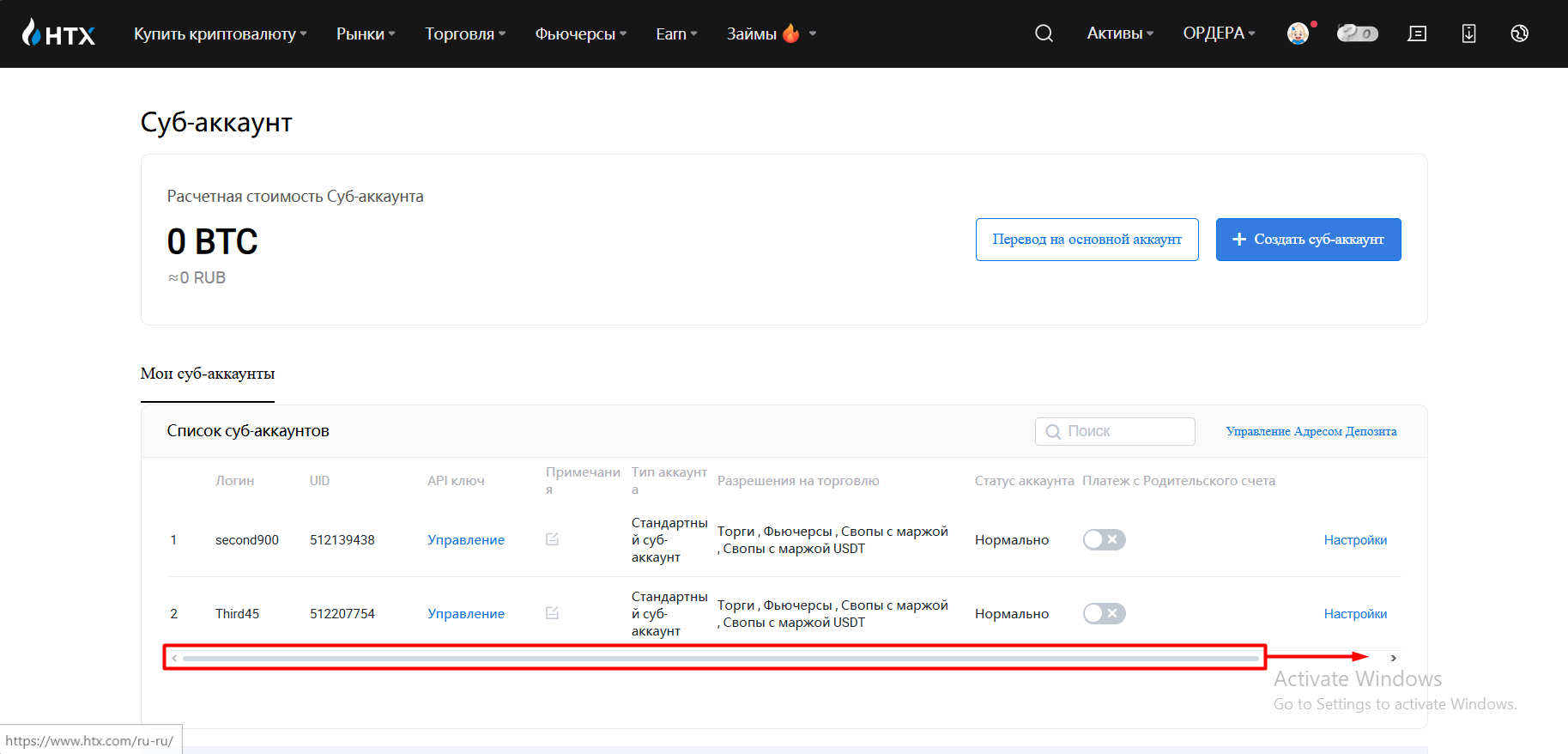Click the magnifier icon in Поиск field
The height and width of the screenshot is (754, 1568).
point(1053,431)
